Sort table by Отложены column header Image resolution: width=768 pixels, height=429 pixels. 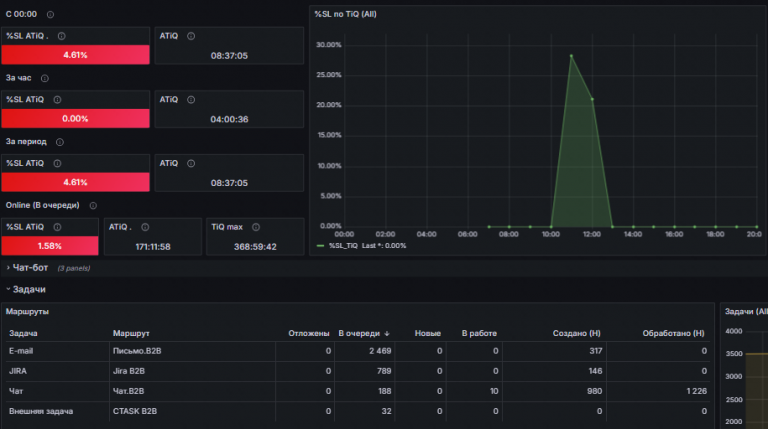pyautogui.click(x=309, y=333)
